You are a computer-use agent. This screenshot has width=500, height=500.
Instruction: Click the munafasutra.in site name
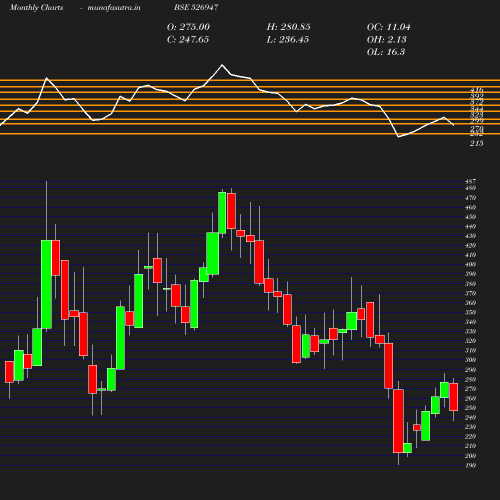pos(114,7)
